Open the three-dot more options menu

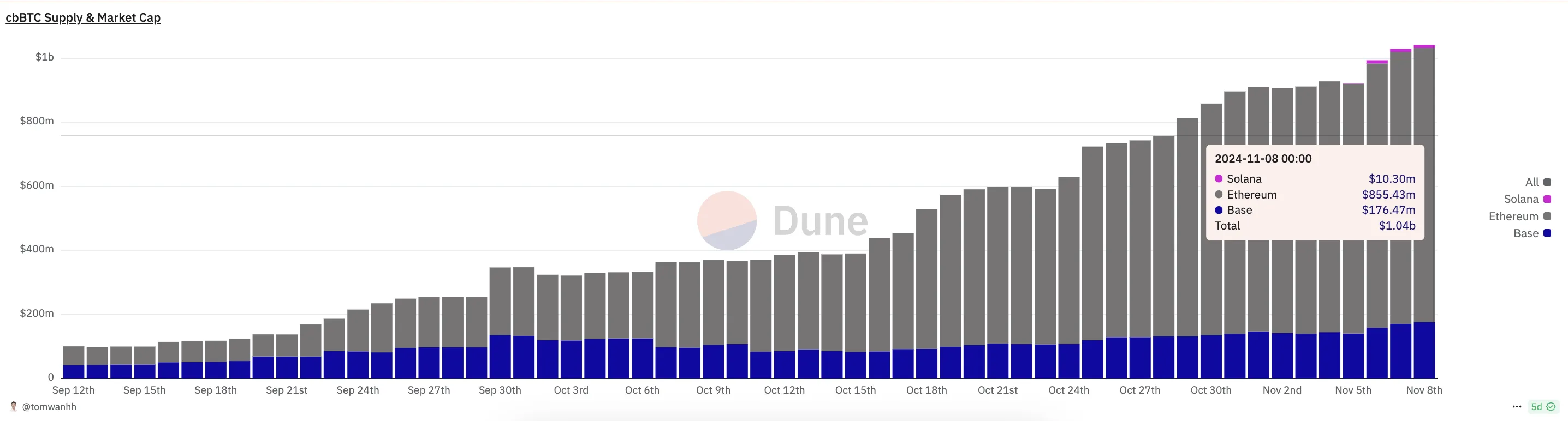pyautogui.click(x=1517, y=406)
